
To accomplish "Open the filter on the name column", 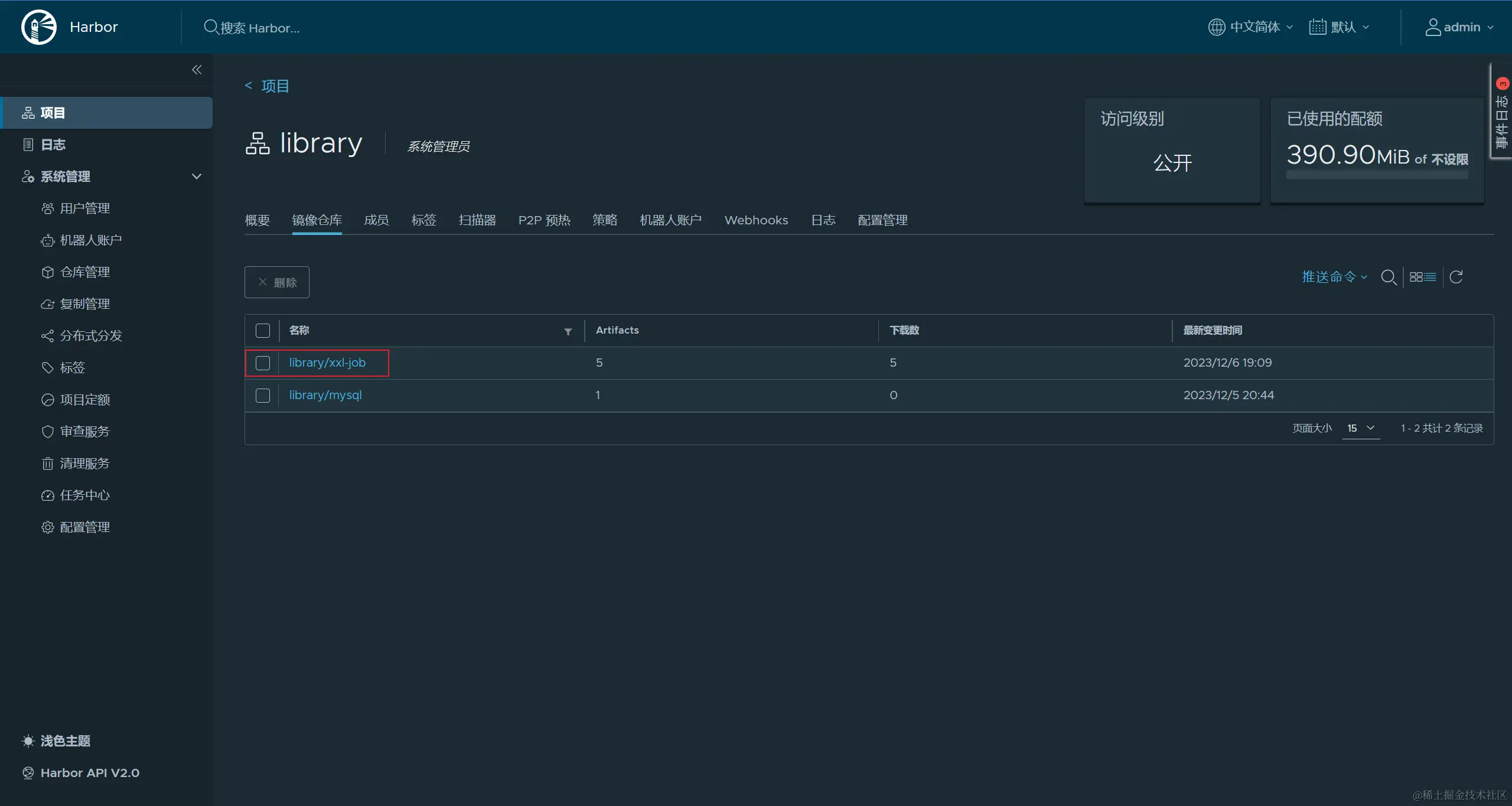I will pos(568,331).
